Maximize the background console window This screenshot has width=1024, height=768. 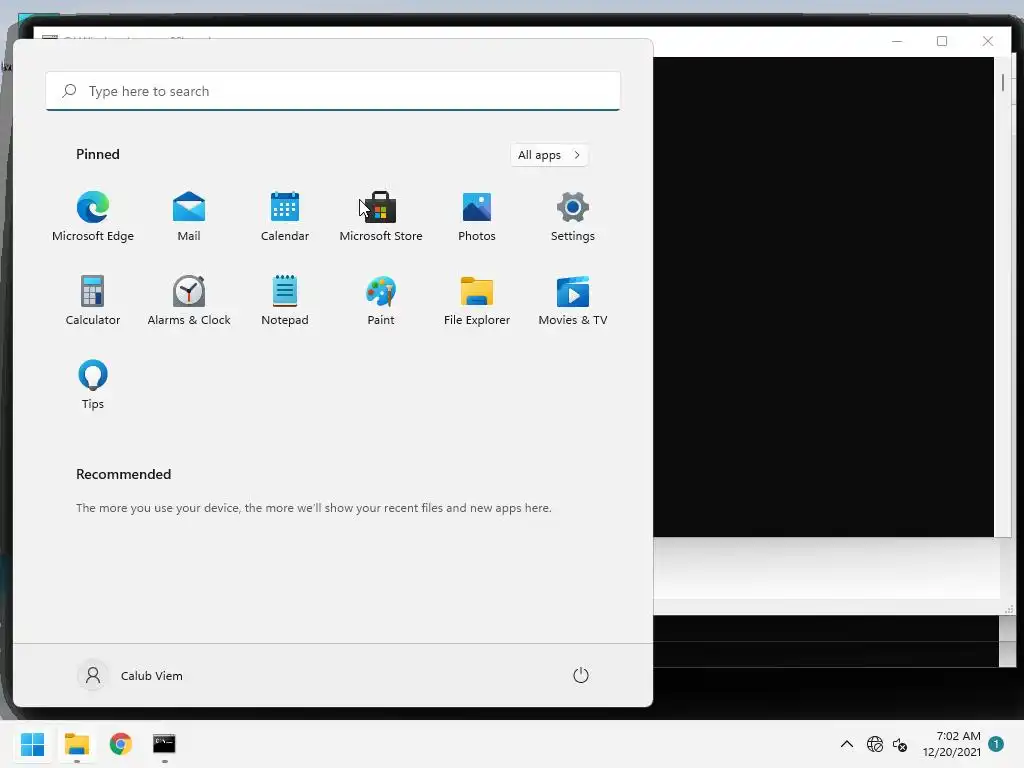pyautogui.click(x=942, y=41)
